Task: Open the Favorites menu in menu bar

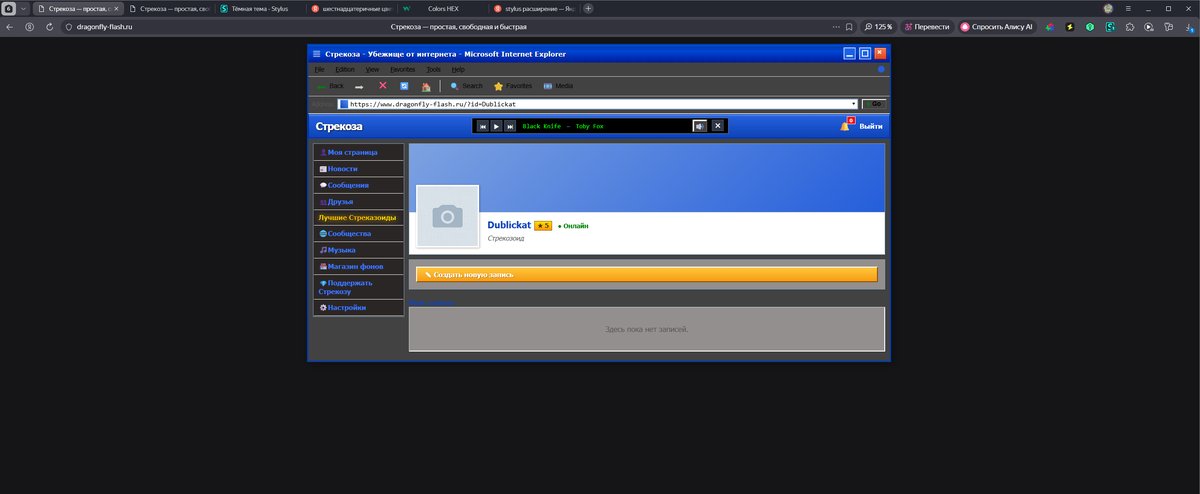Action: point(403,70)
